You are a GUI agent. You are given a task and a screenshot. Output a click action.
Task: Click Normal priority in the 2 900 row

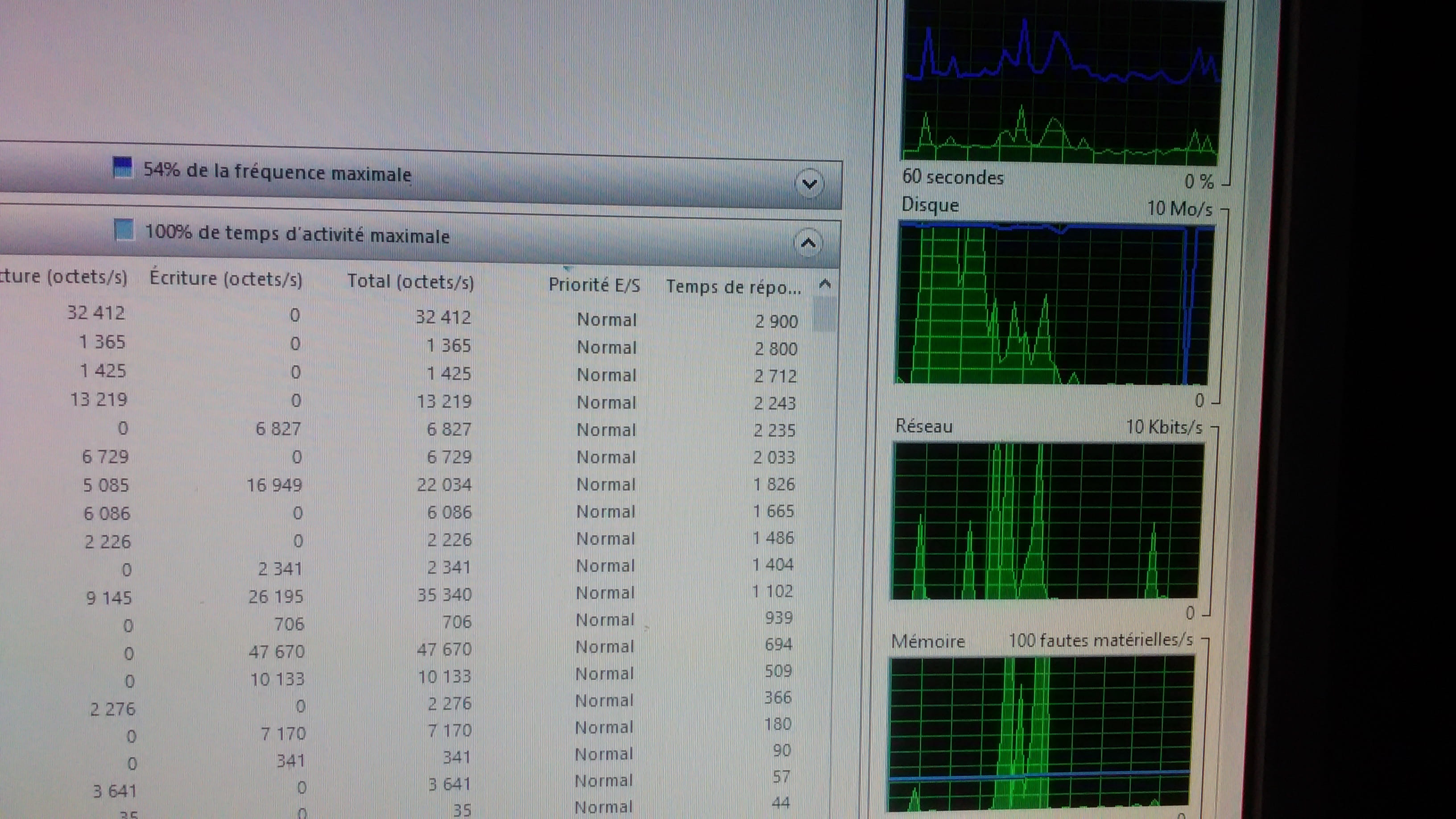pos(607,320)
